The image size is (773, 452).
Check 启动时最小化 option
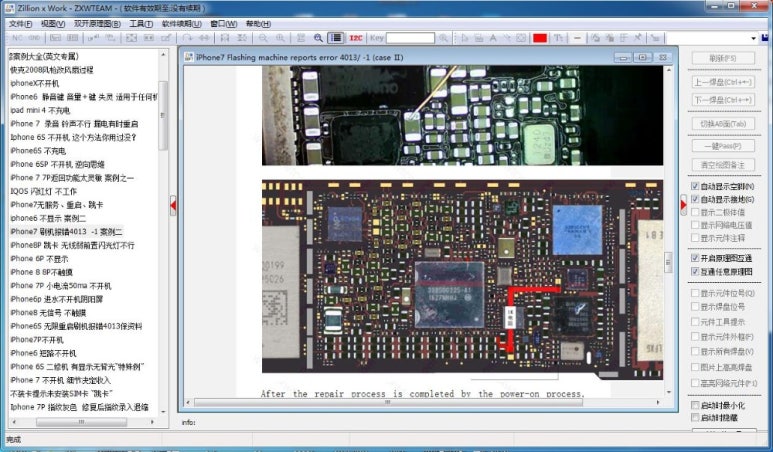[x=695, y=405]
